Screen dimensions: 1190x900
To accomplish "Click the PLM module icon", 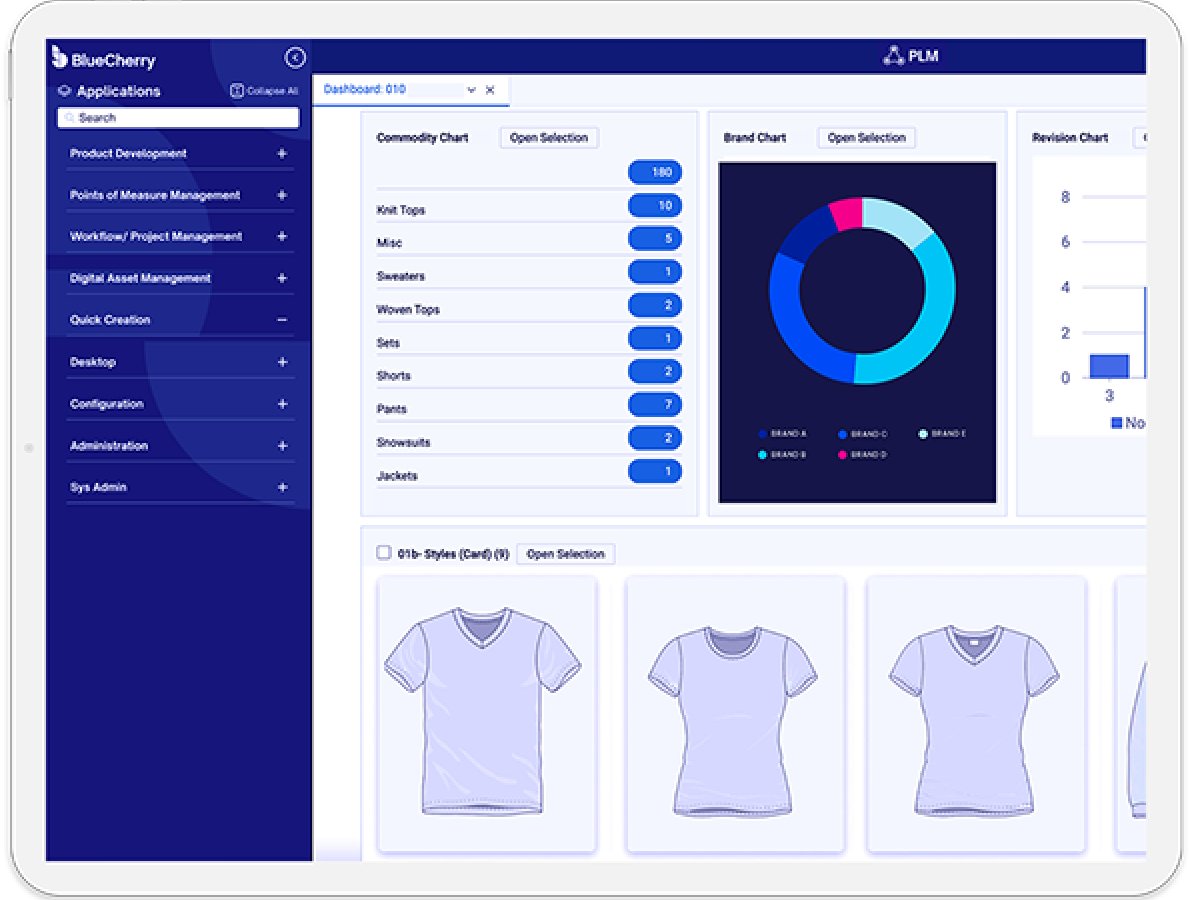I will (x=893, y=56).
